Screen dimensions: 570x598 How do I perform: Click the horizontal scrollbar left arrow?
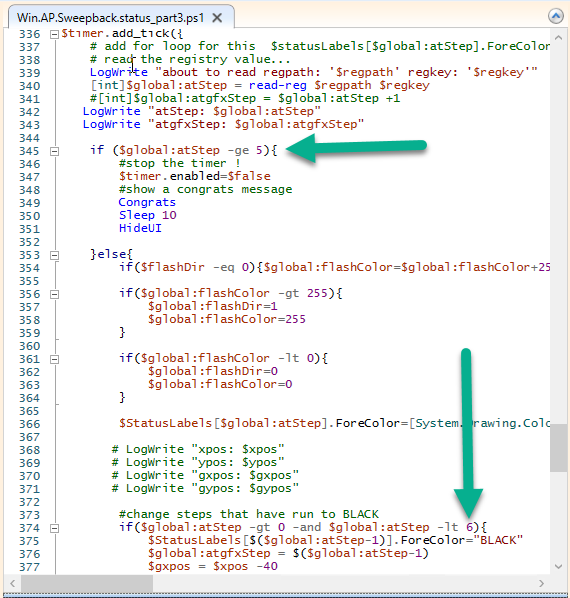point(13,583)
